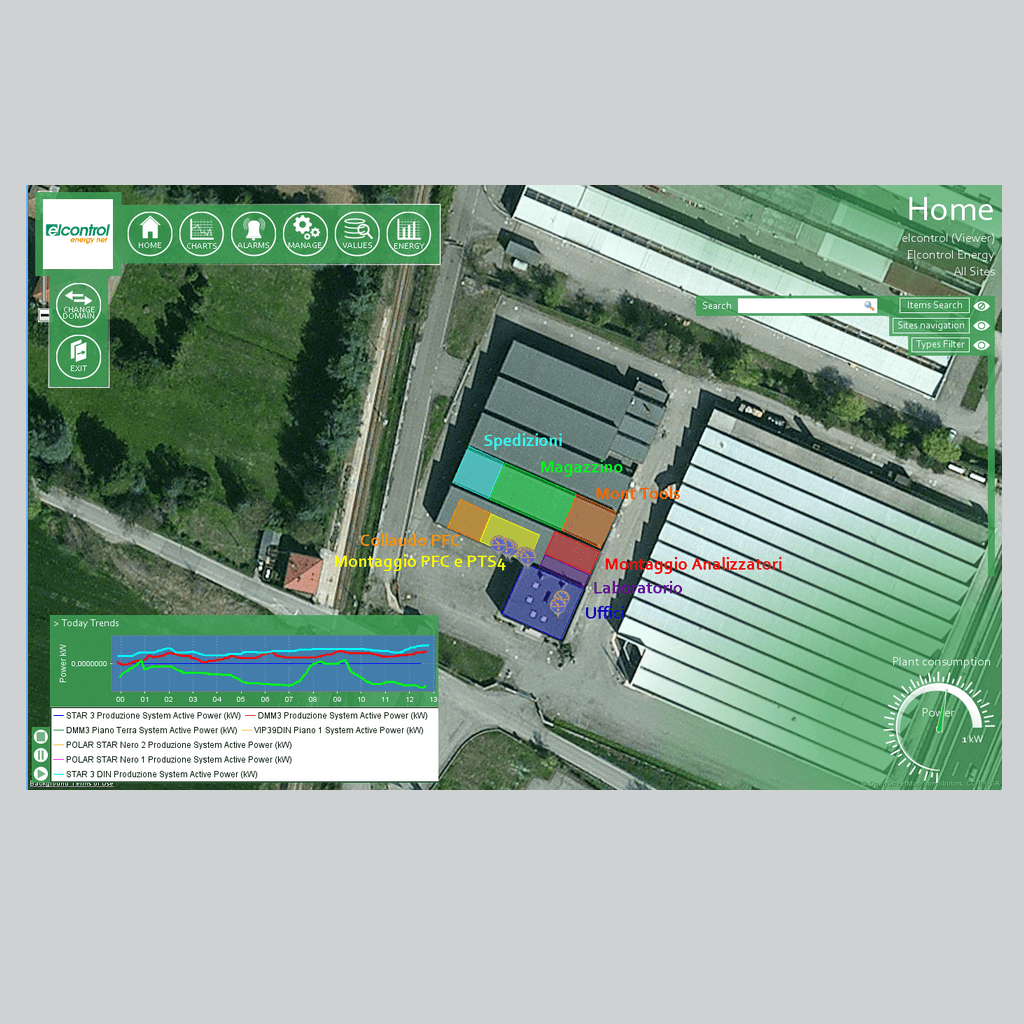Pause the trend chart playback

click(41, 755)
